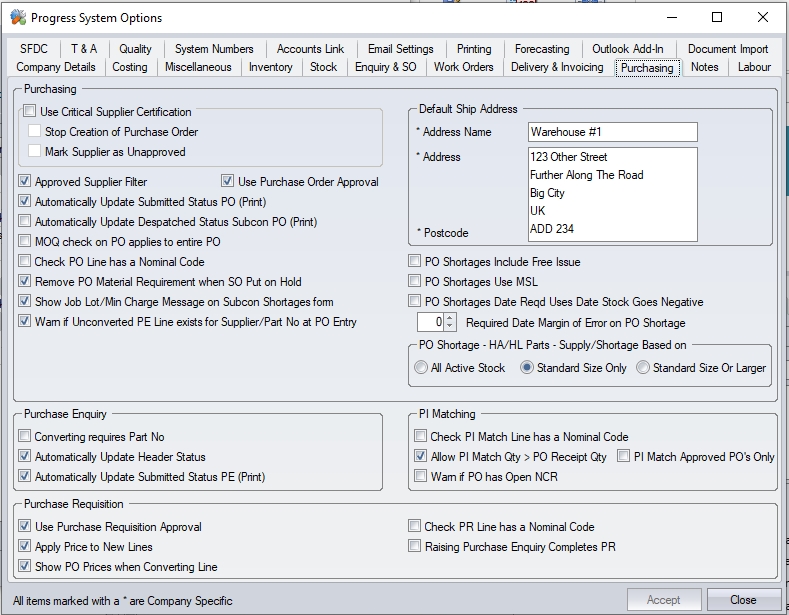Click the Accept button

(663, 600)
